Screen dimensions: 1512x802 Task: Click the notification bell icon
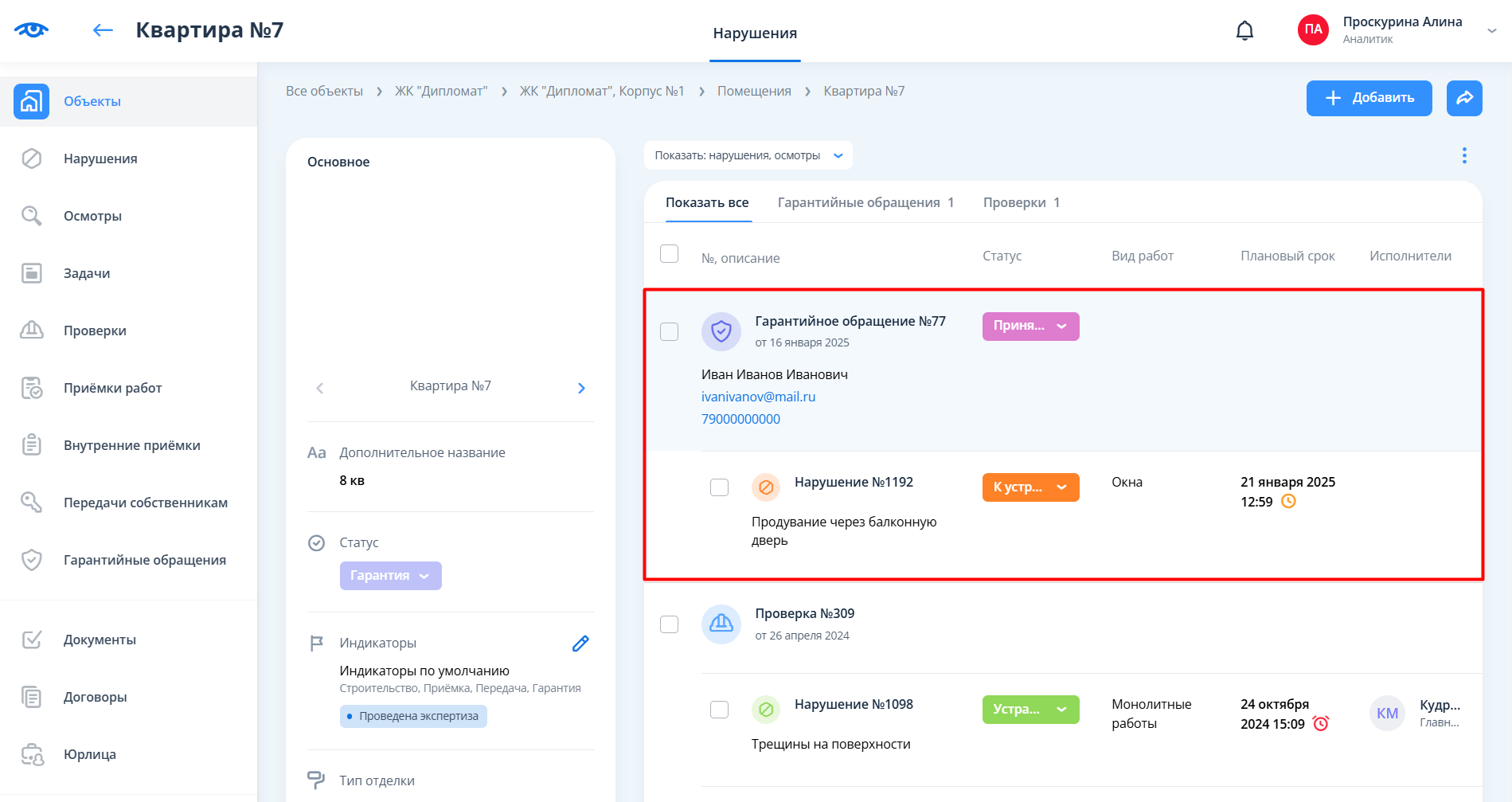pos(1244,31)
